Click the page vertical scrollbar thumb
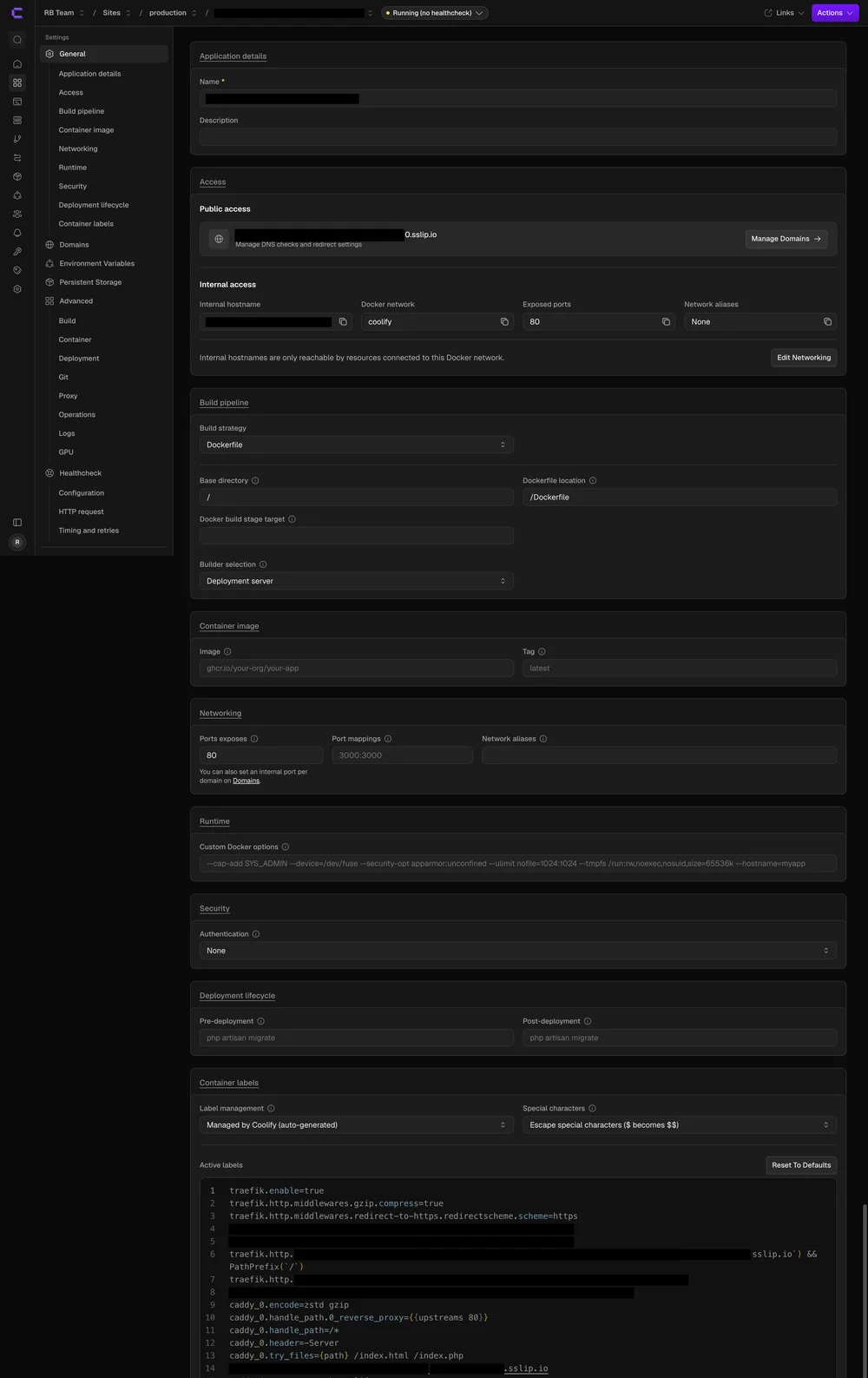The width and height of the screenshot is (868, 1378). click(x=865, y=1291)
